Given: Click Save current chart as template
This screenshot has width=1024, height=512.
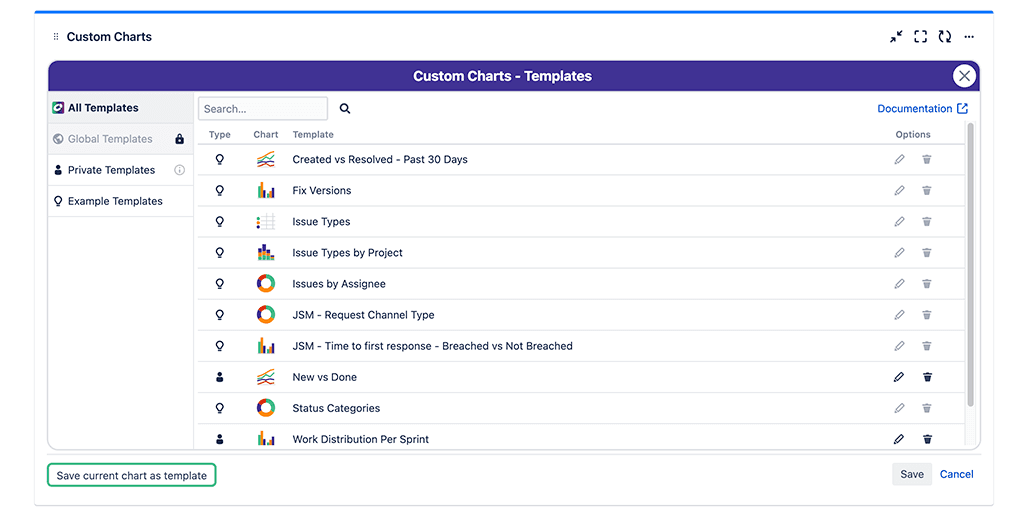Looking at the screenshot, I should click(x=131, y=475).
